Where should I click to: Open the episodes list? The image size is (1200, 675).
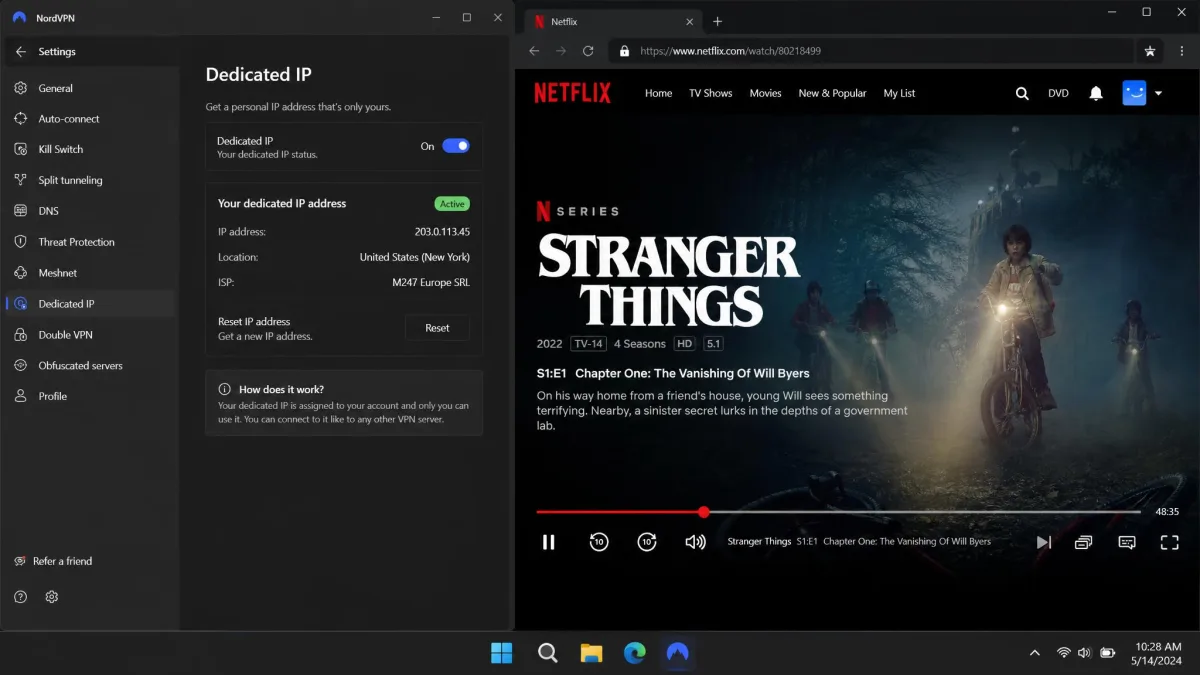point(1083,542)
